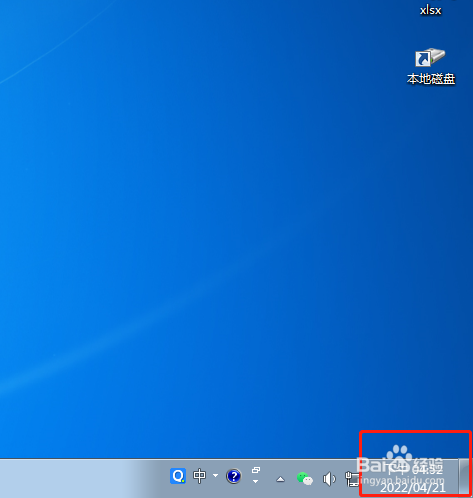This screenshot has height=498, width=473.
Task: Toggle the 中 Chinese input mode indicator
Action: click(x=200, y=476)
